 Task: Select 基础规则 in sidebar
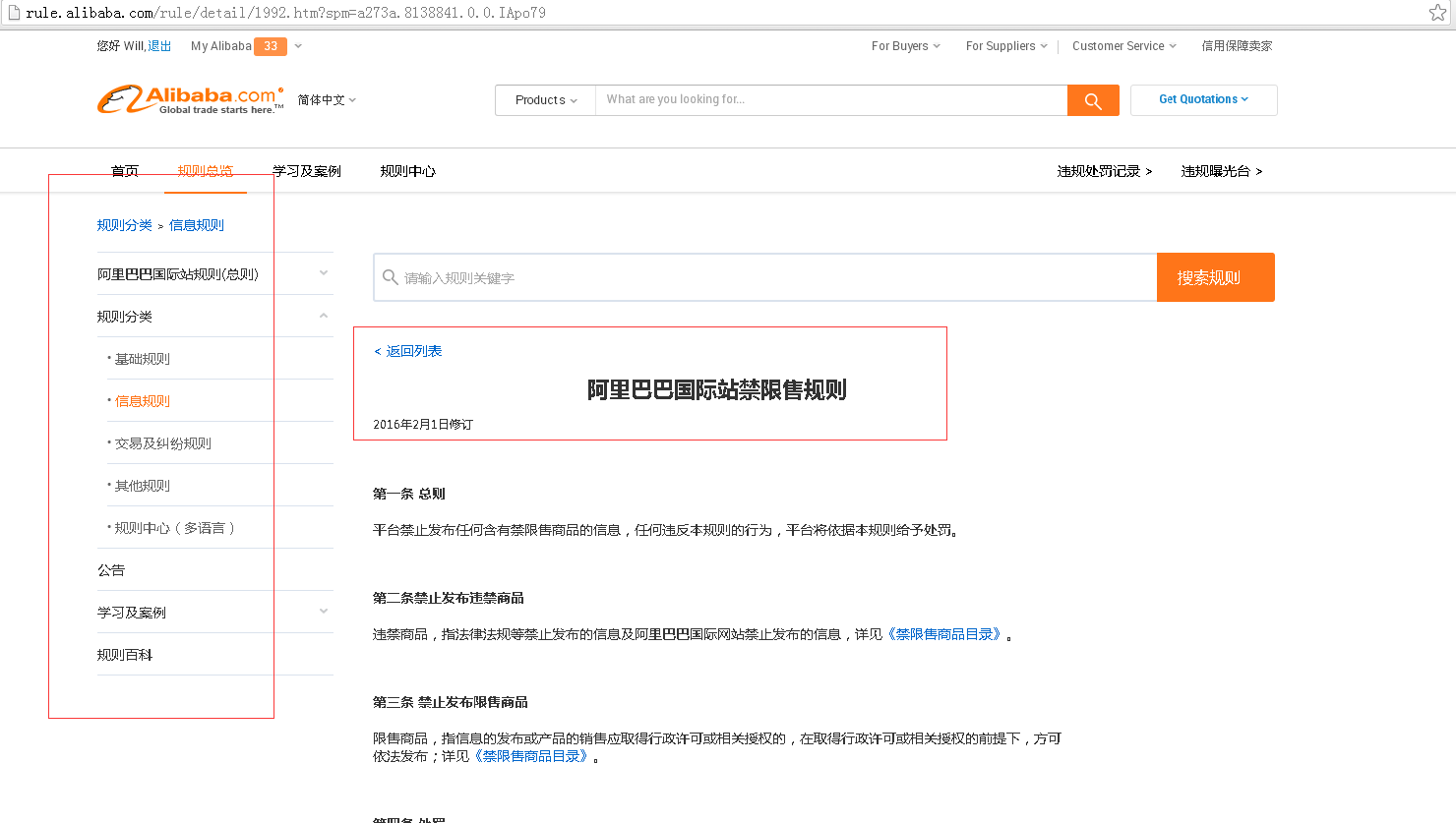(143, 359)
